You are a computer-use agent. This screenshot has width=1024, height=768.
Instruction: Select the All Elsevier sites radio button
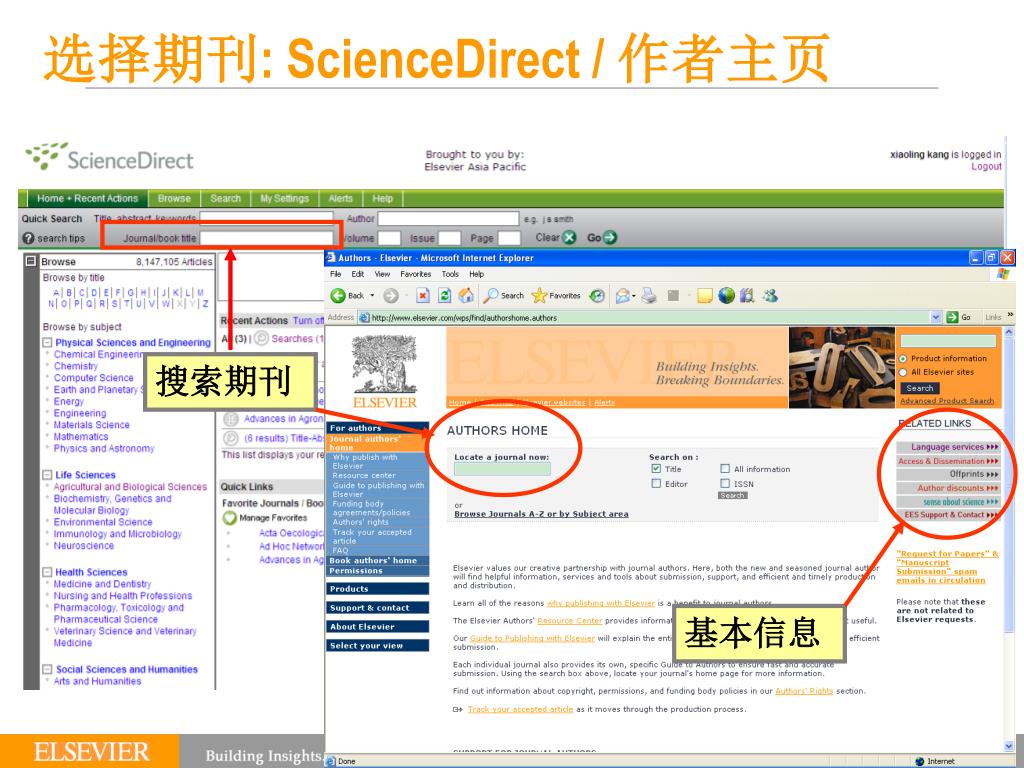[x=903, y=372]
